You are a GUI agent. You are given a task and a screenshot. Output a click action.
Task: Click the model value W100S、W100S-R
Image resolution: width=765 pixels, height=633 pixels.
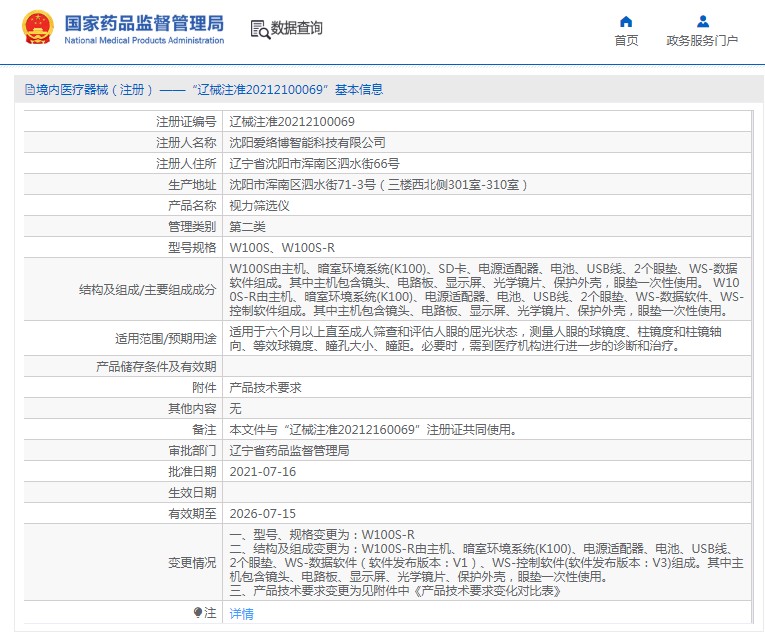(x=282, y=247)
